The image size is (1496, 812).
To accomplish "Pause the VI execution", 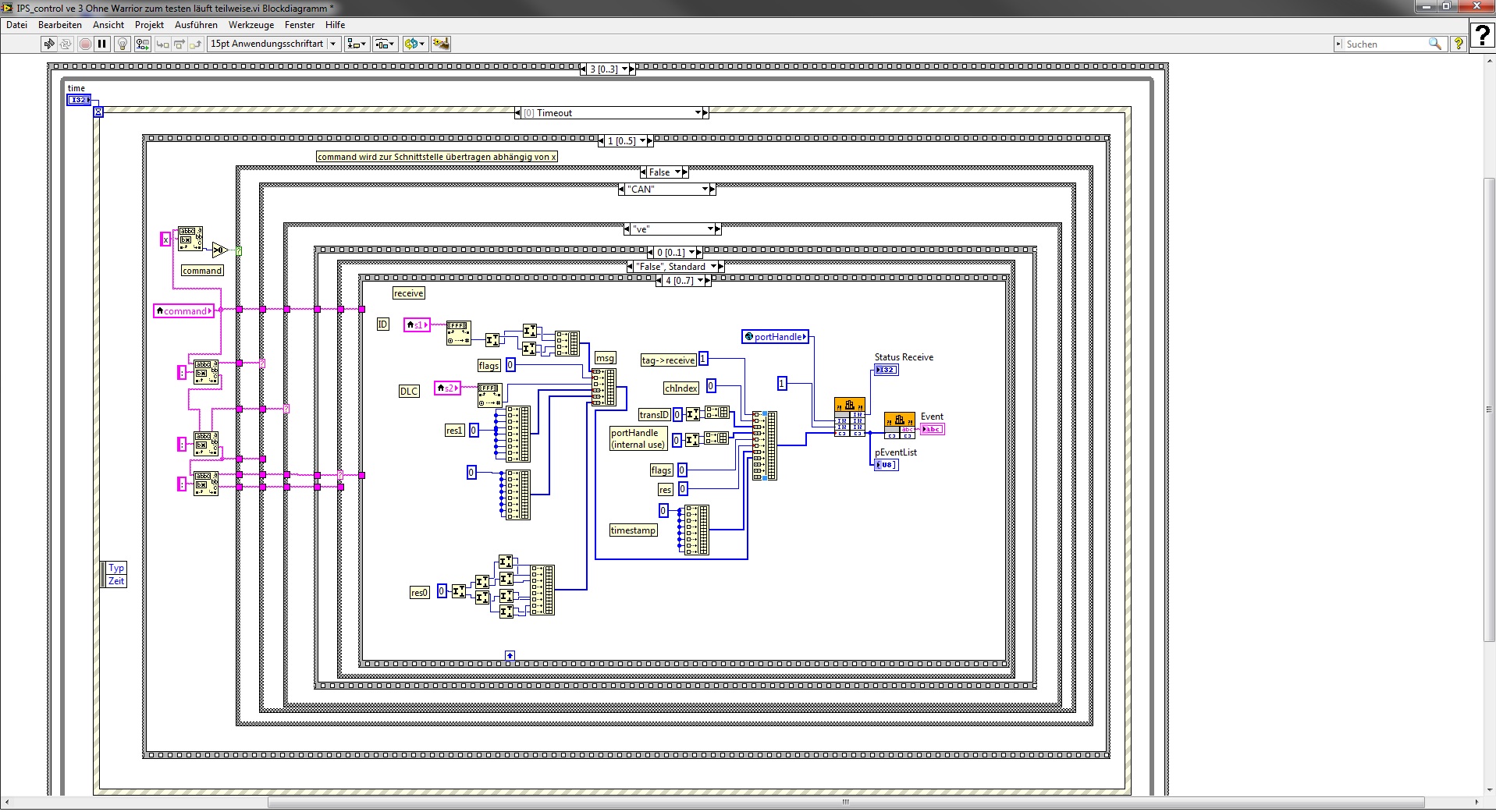I will click(x=101, y=44).
